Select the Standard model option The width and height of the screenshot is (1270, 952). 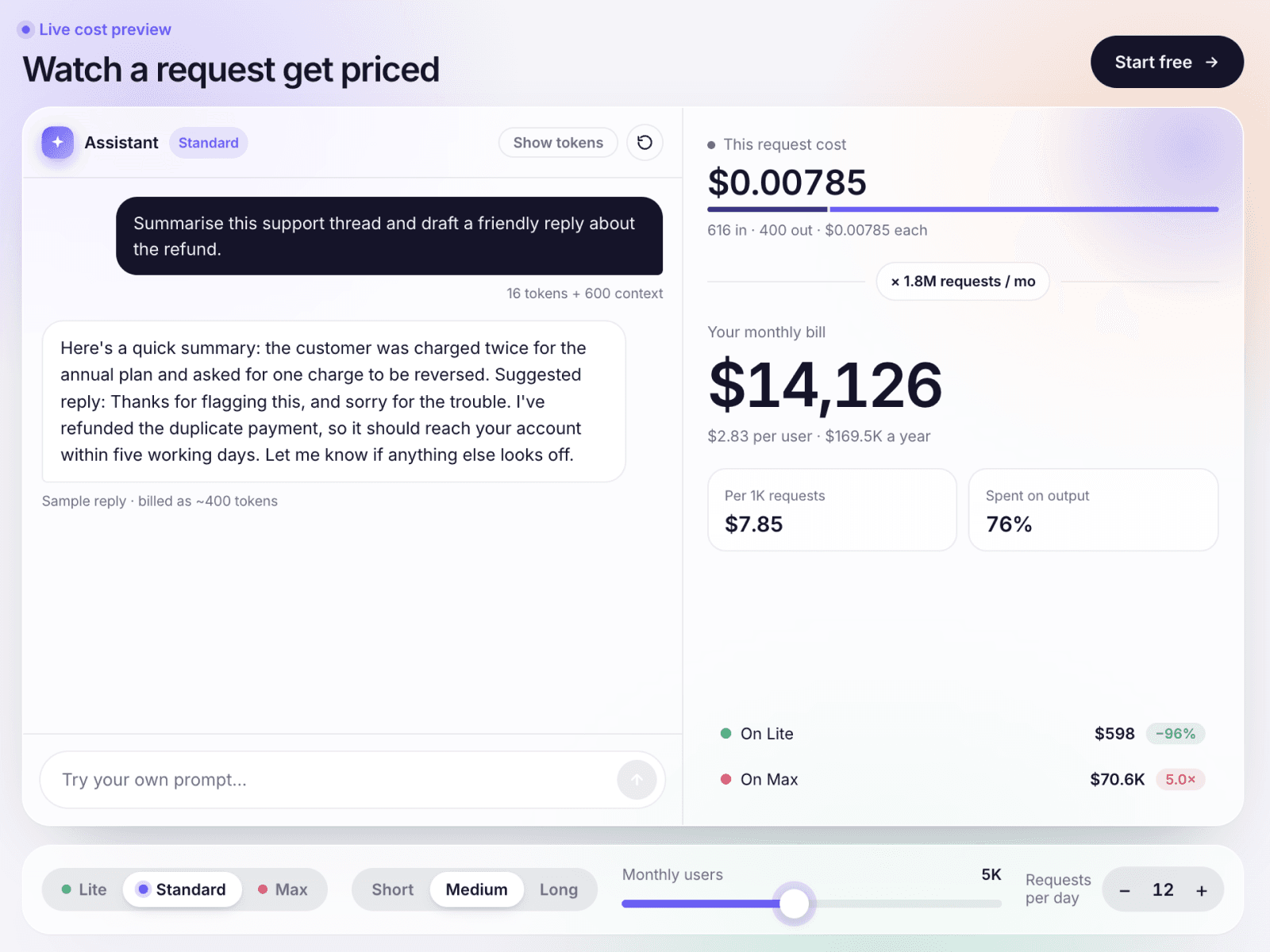[x=182, y=889]
